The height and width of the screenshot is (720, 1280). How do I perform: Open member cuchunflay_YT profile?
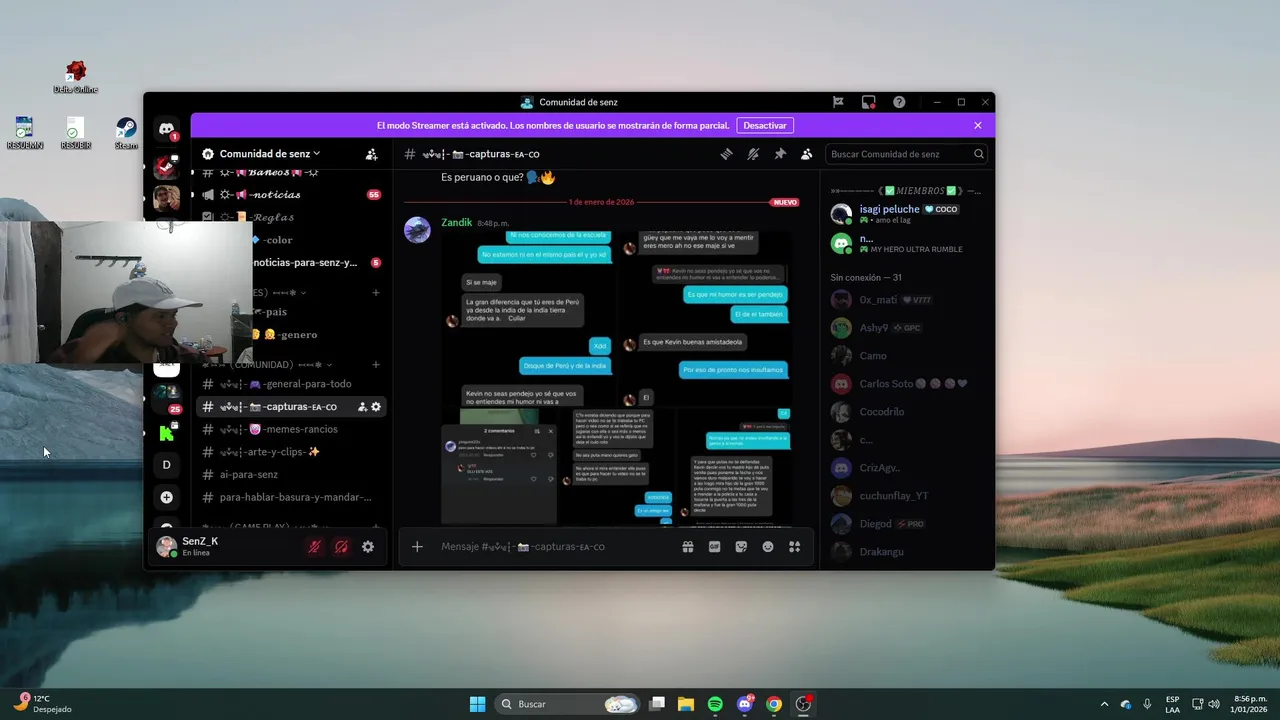coord(906,496)
